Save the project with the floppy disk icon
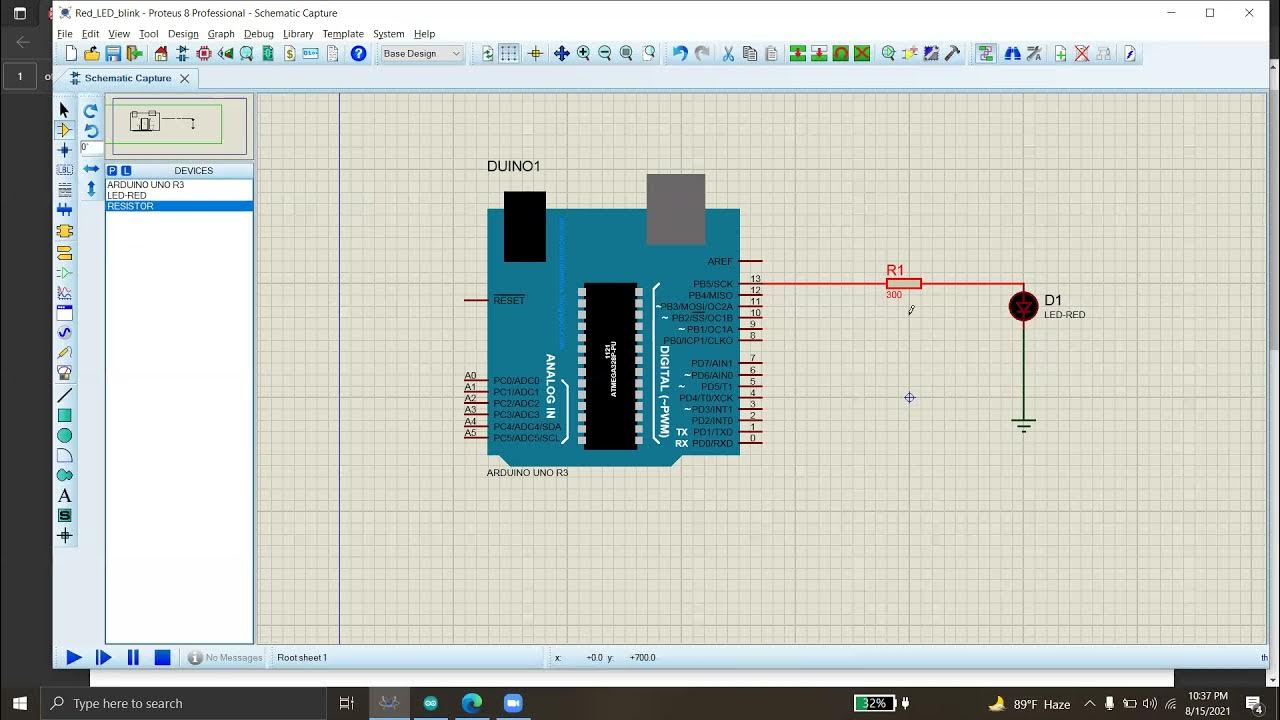This screenshot has height=720, width=1280. click(x=113, y=54)
